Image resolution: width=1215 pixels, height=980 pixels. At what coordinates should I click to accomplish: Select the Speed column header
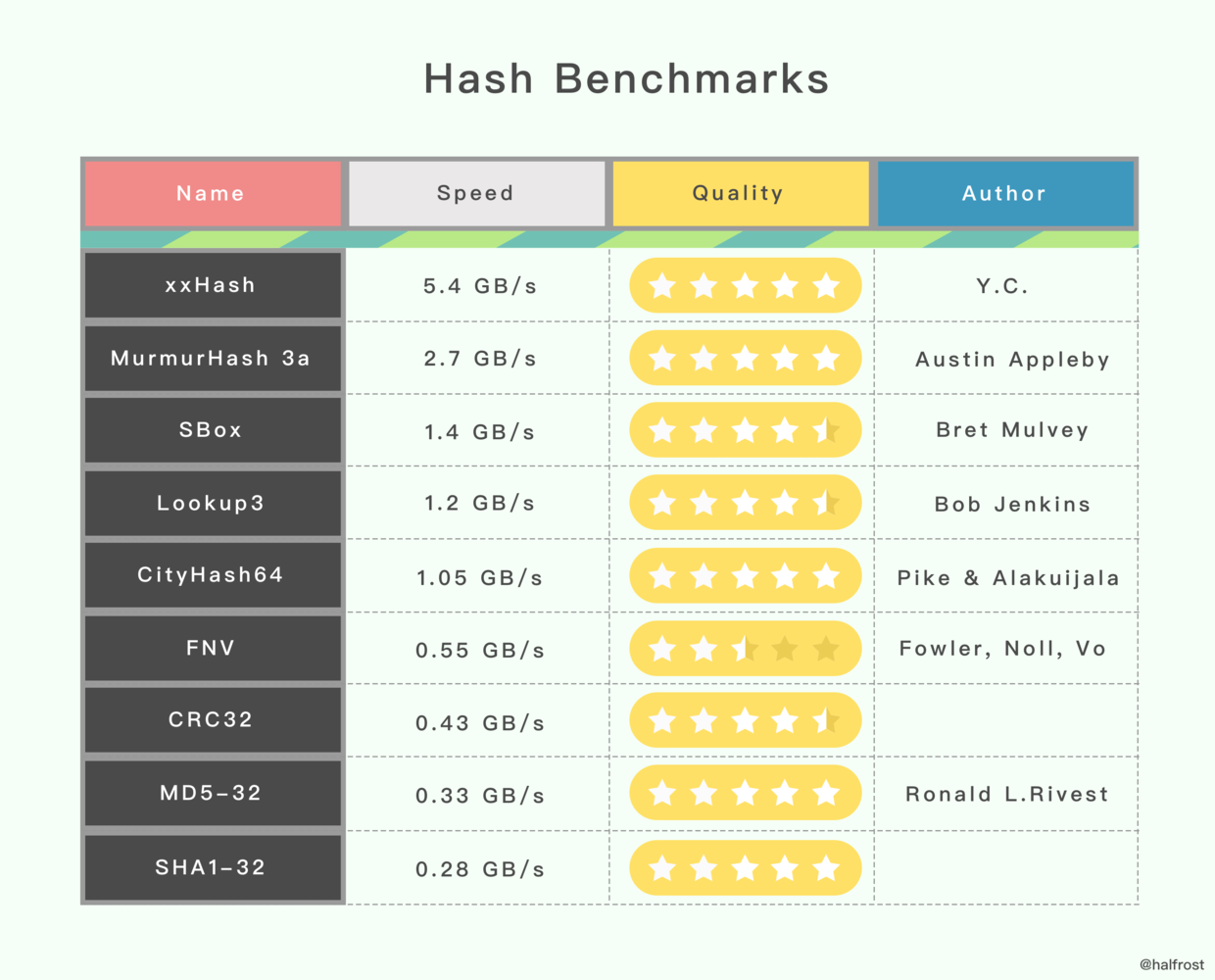coord(476,193)
